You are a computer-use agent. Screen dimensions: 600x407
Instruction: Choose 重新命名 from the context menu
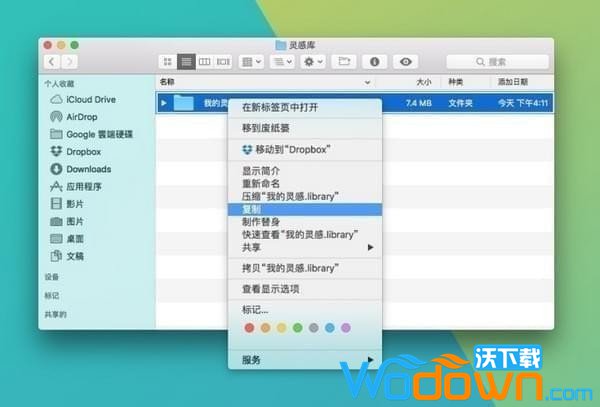coord(305,184)
